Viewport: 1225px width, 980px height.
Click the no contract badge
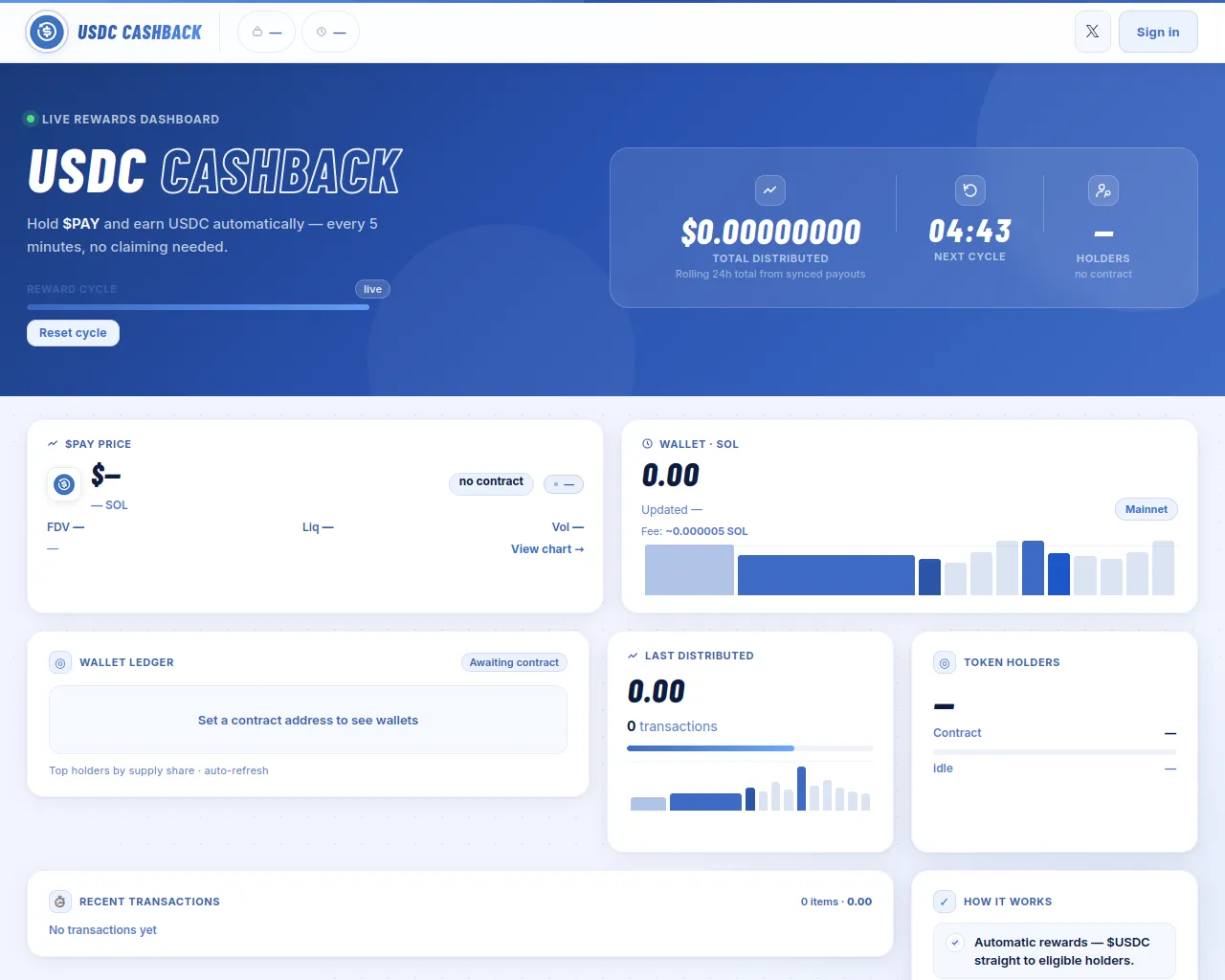click(x=491, y=482)
